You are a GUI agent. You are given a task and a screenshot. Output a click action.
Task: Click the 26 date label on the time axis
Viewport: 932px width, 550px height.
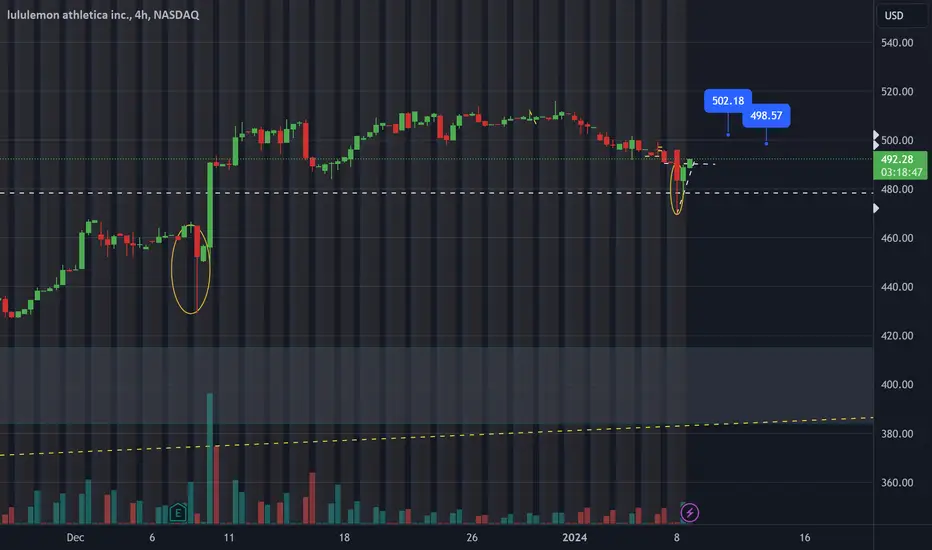coord(472,538)
